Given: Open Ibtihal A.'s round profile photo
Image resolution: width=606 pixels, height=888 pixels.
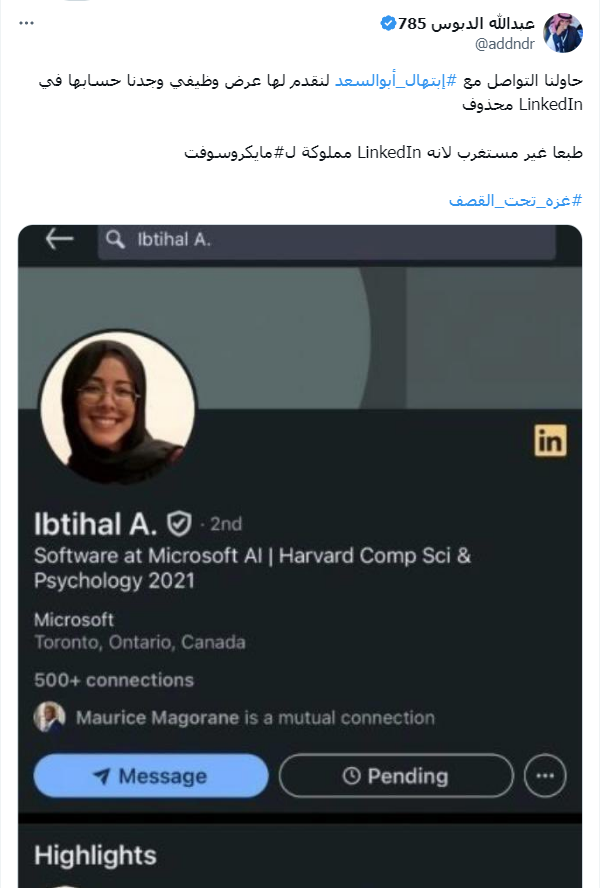Looking at the screenshot, I should coord(118,407).
